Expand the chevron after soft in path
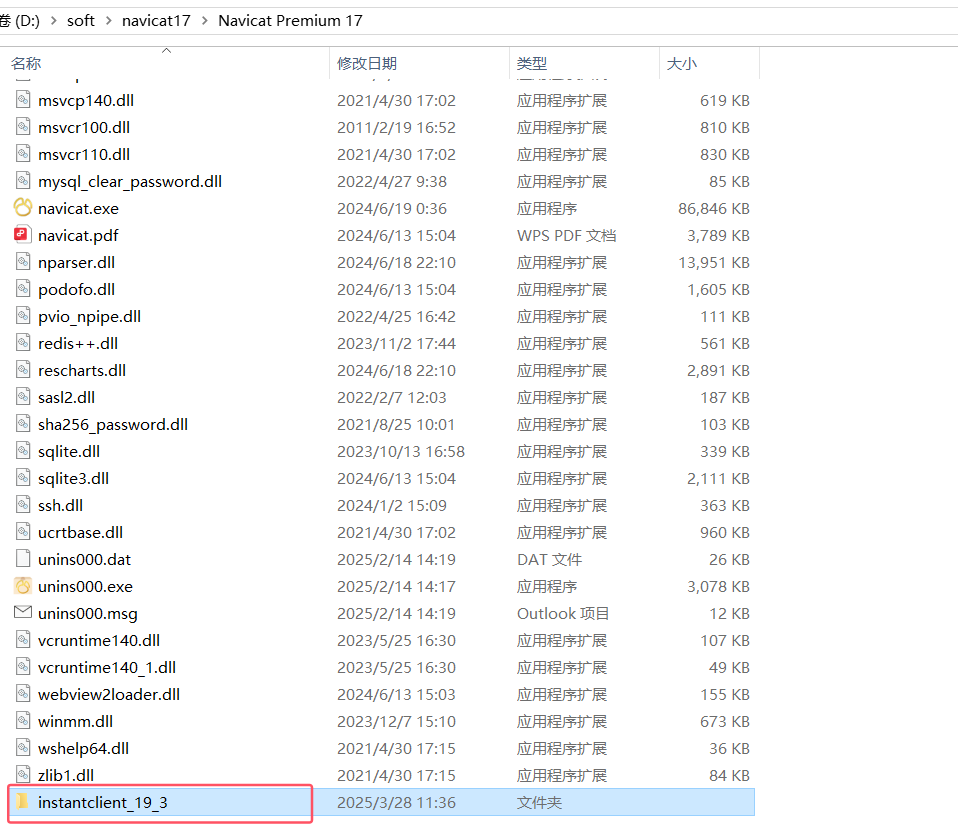Image resolution: width=958 pixels, height=834 pixels. (109, 21)
